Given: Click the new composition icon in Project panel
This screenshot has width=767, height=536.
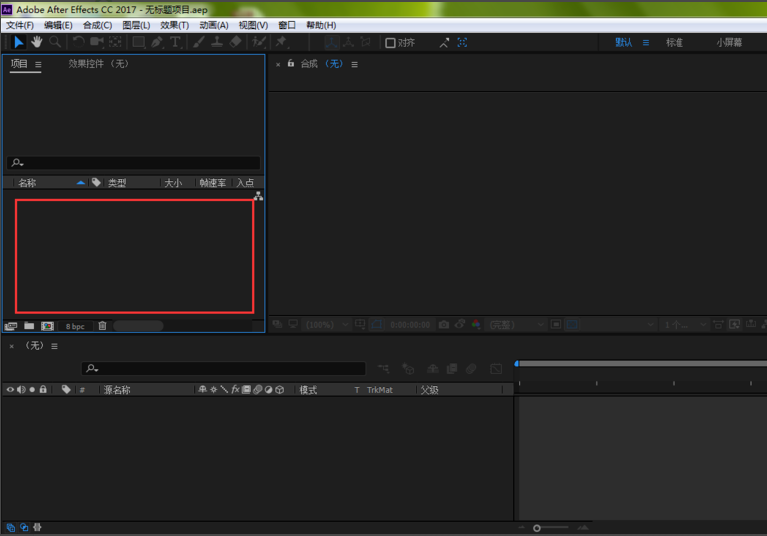Looking at the screenshot, I should [x=47, y=326].
